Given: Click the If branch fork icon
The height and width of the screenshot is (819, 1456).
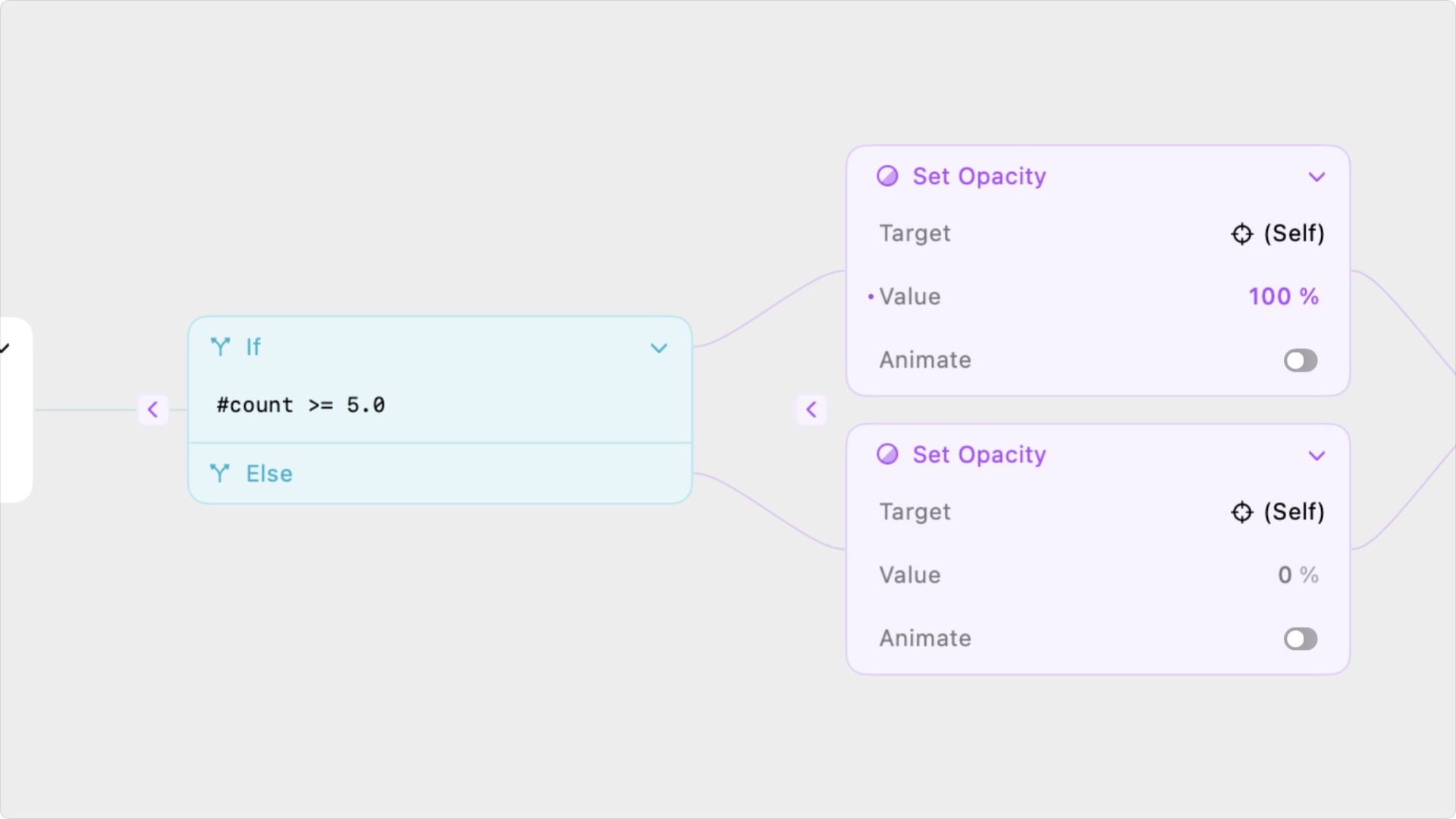Looking at the screenshot, I should [220, 347].
